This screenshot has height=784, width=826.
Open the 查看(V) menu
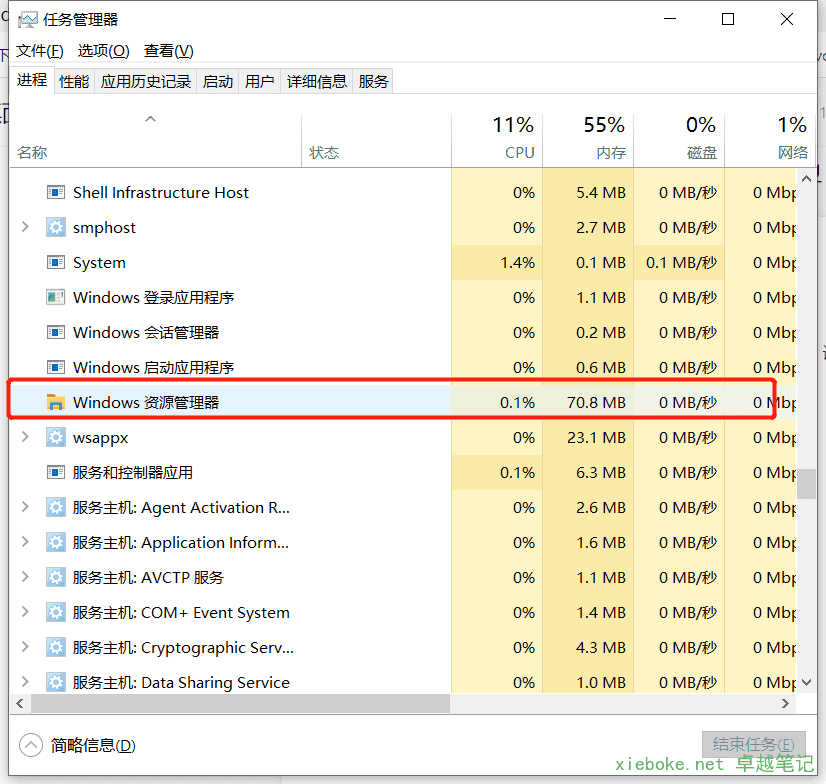(168, 51)
